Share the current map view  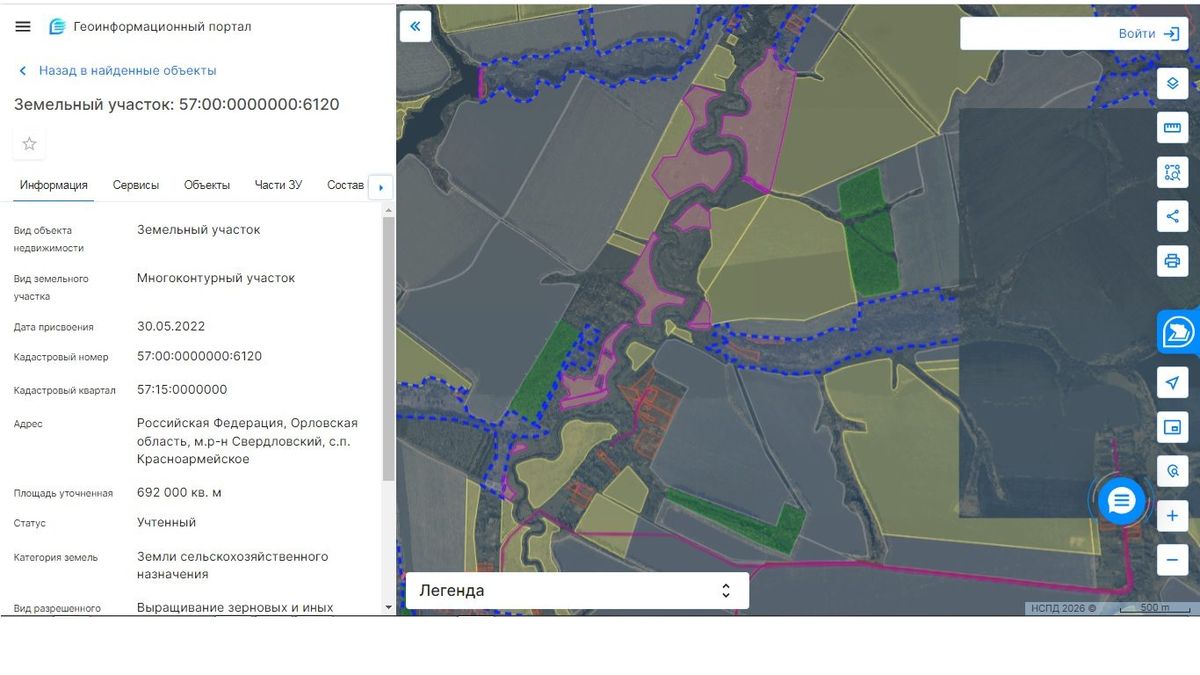tap(1172, 216)
